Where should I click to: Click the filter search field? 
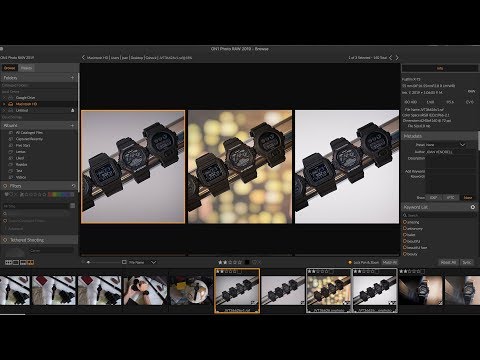(39, 214)
